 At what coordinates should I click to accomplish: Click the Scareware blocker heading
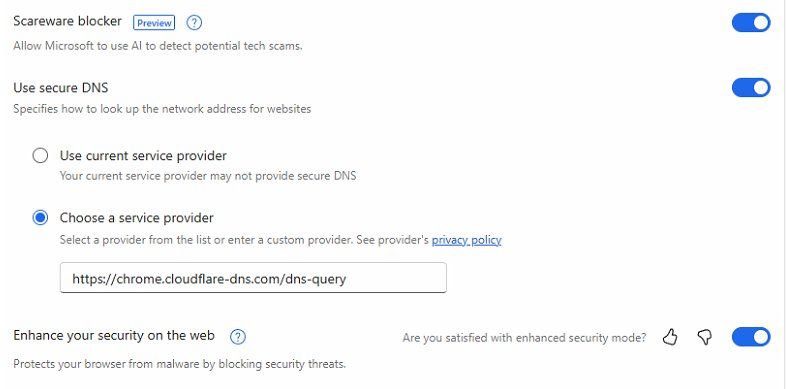tap(67, 21)
